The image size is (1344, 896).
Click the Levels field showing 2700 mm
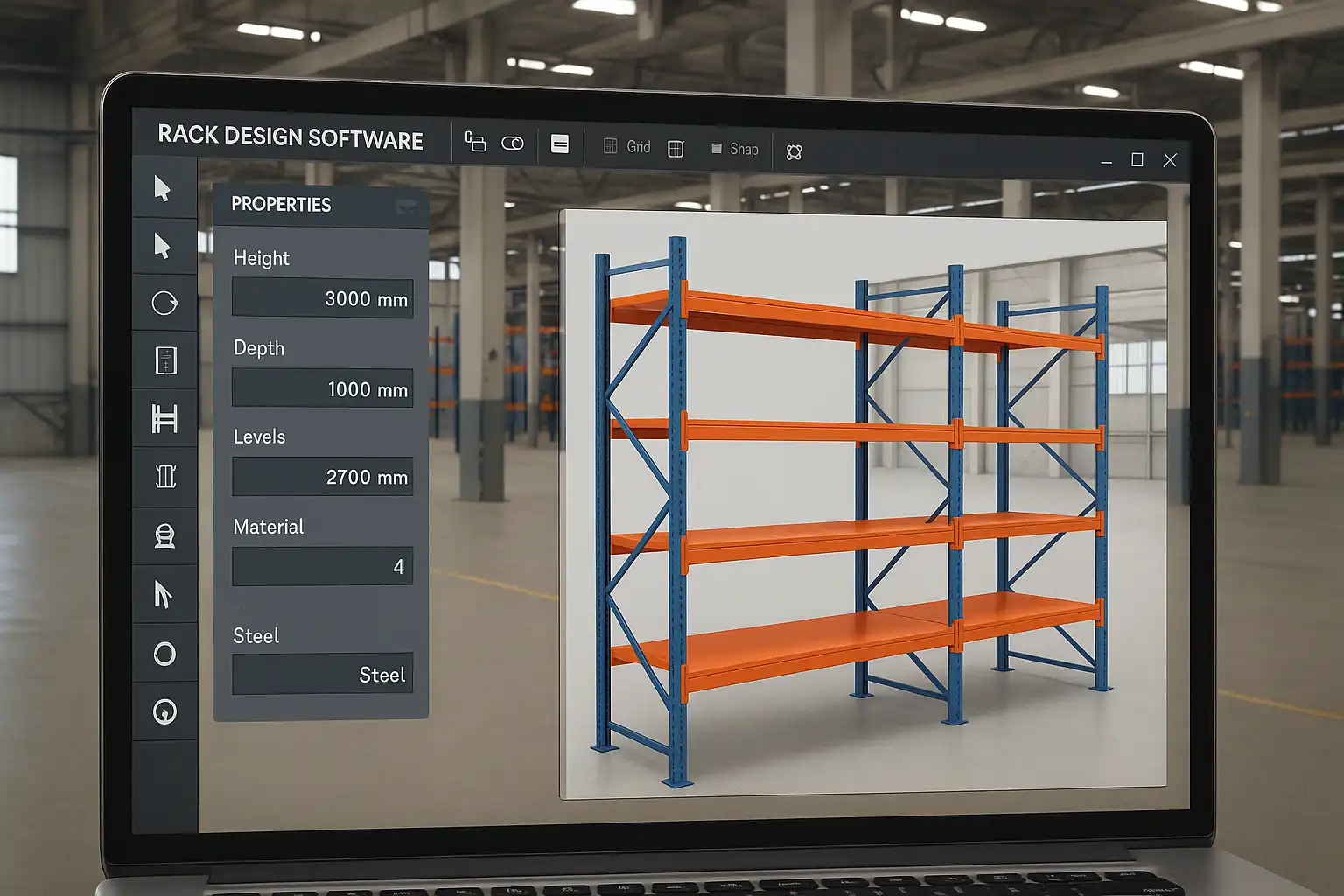point(323,477)
